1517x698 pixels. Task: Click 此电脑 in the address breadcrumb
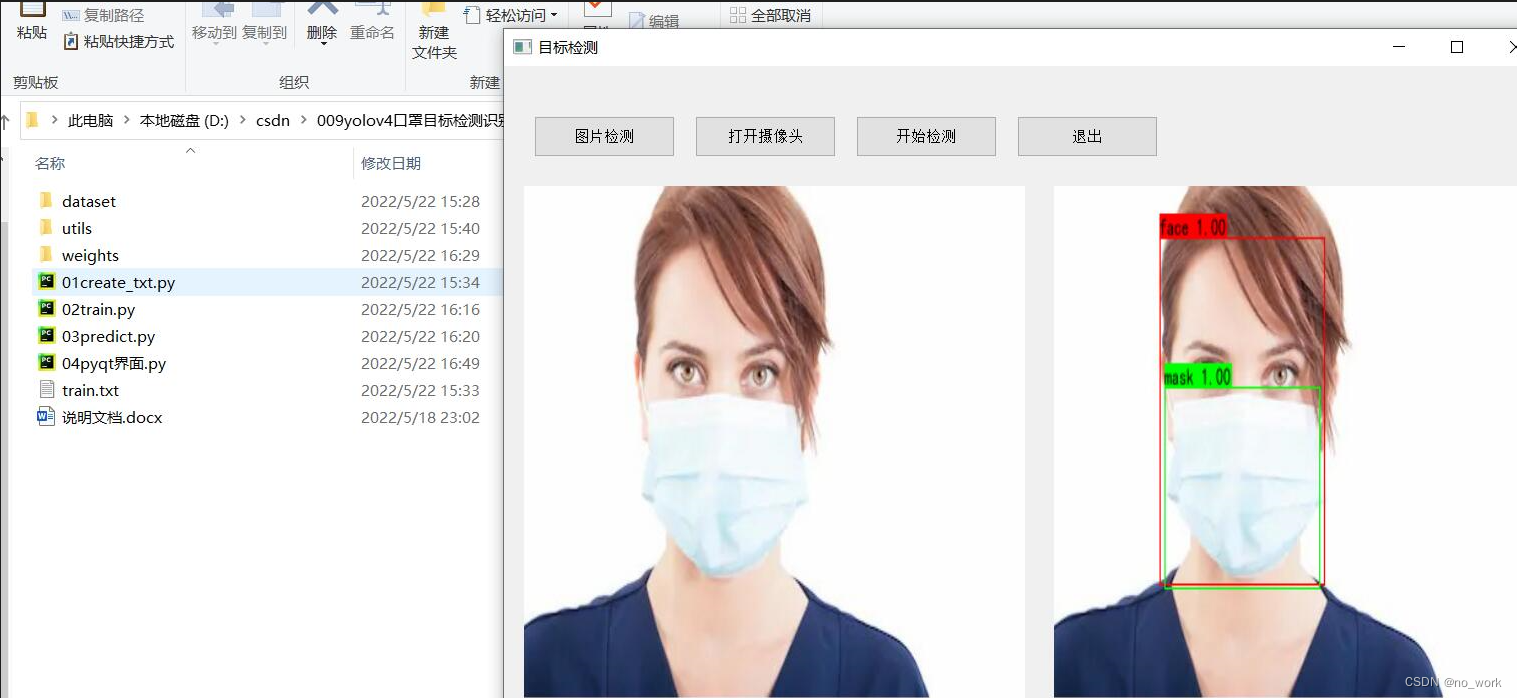point(90,120)
